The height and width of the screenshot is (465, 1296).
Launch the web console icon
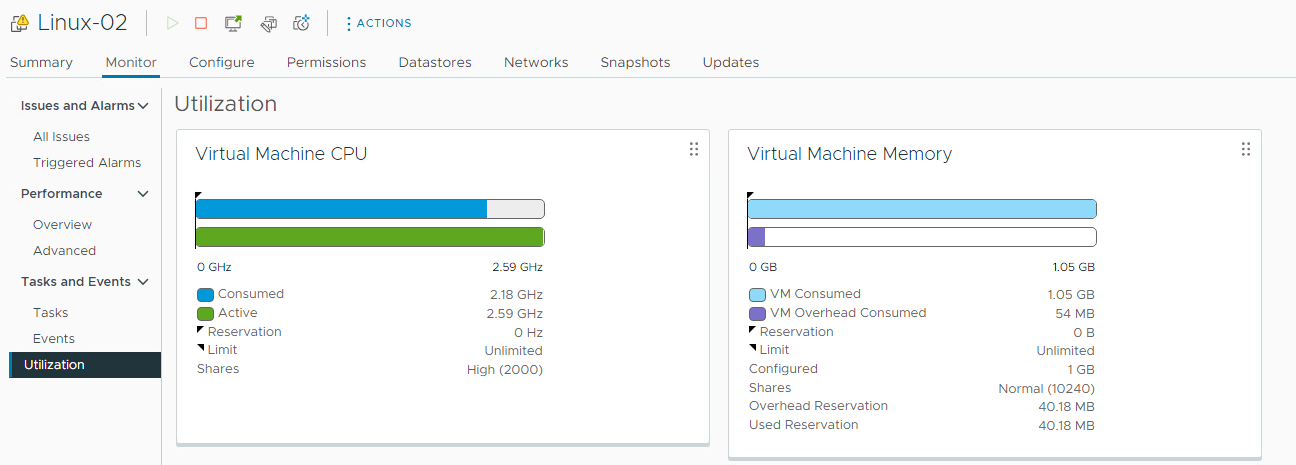coord(233,23)
